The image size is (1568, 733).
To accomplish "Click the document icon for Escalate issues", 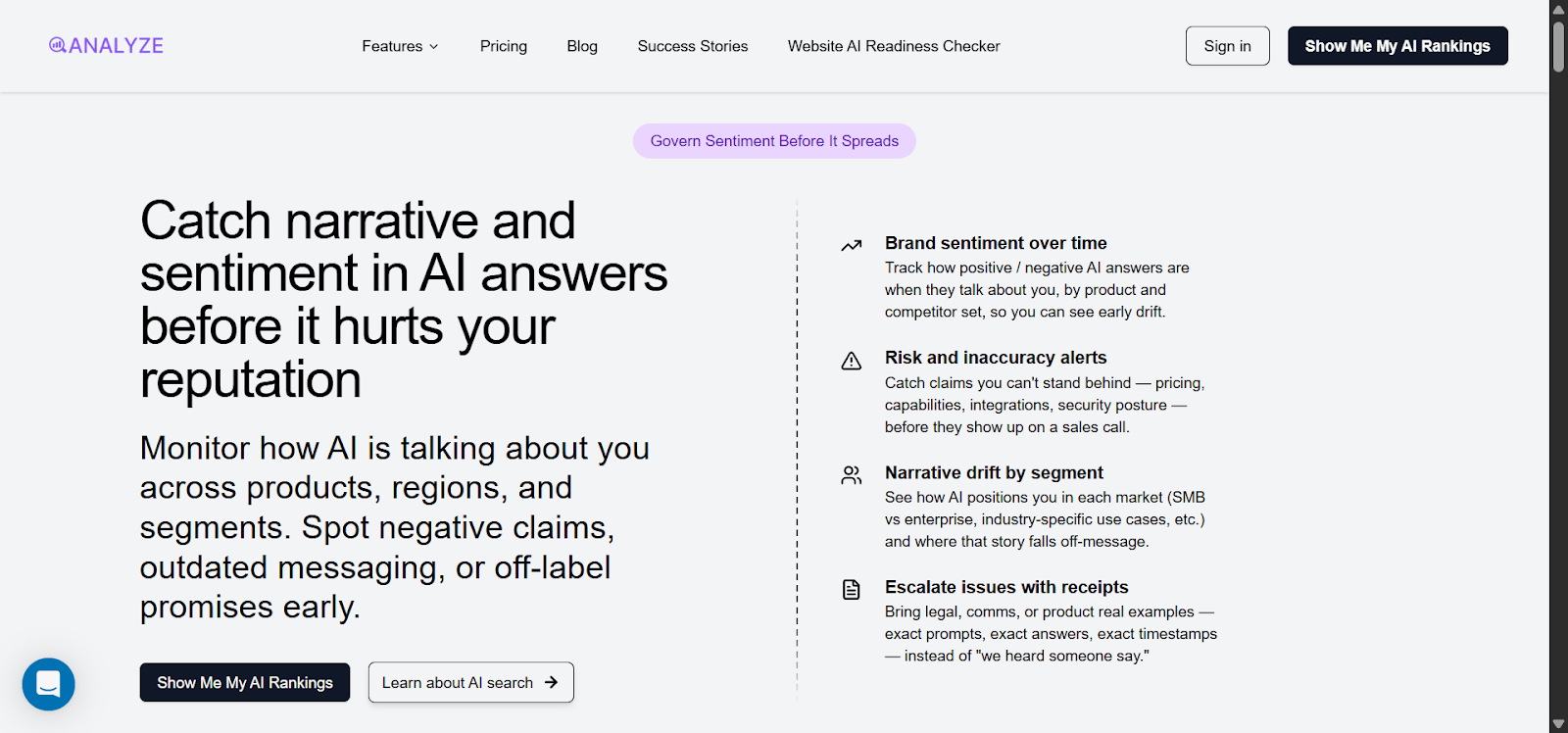I will pyautogui.click(x=852, y=589).
